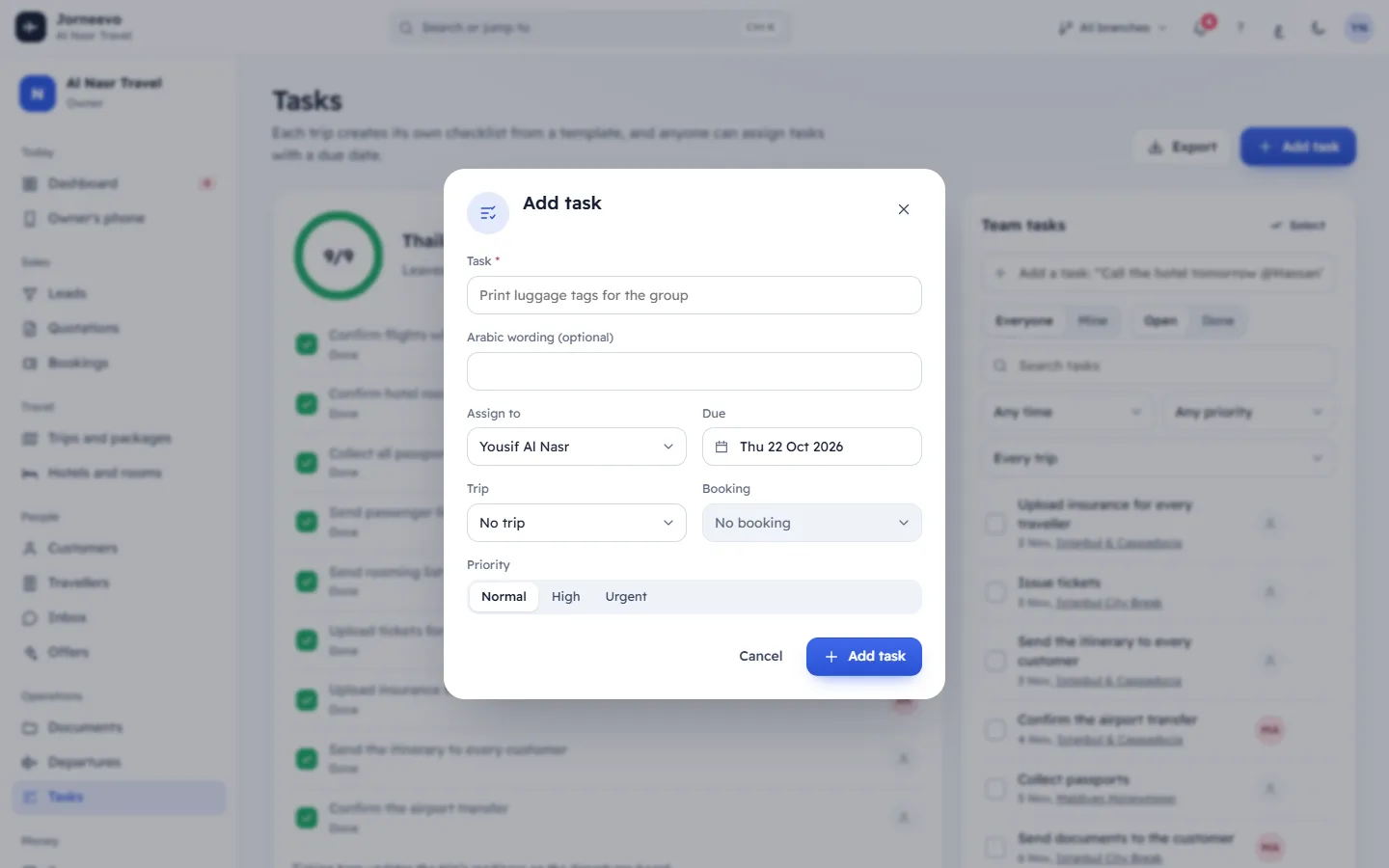
Task: Click the Export button
Action: (x=1182, y=147)
